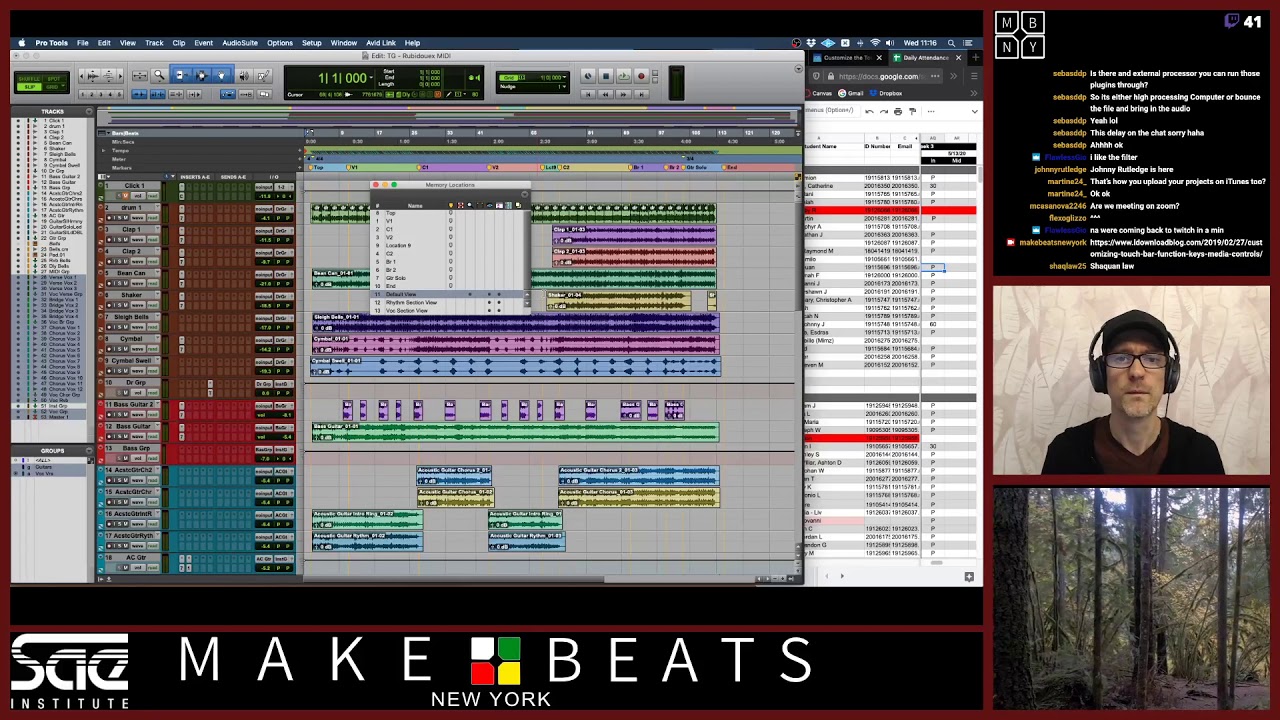The image size is (1280, 720).
Task: Open the AudioSuite menu
Action: click(x=240, y=43)
